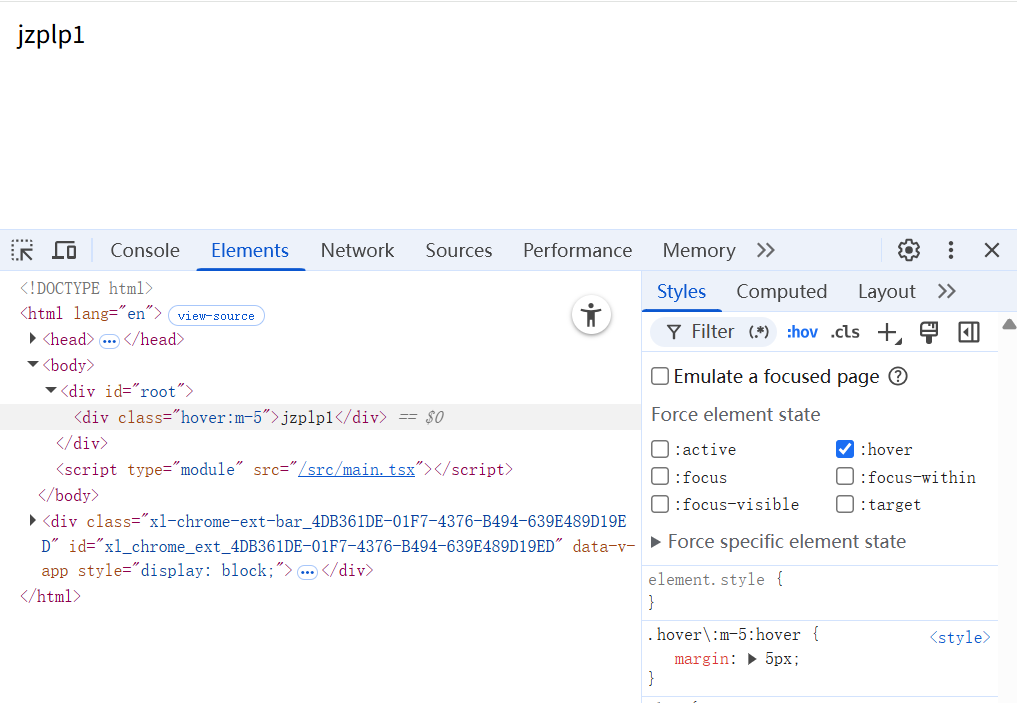This screenshot has height=703, width=1017.
Task: Click the margin property name
Action: coord(701,659)
